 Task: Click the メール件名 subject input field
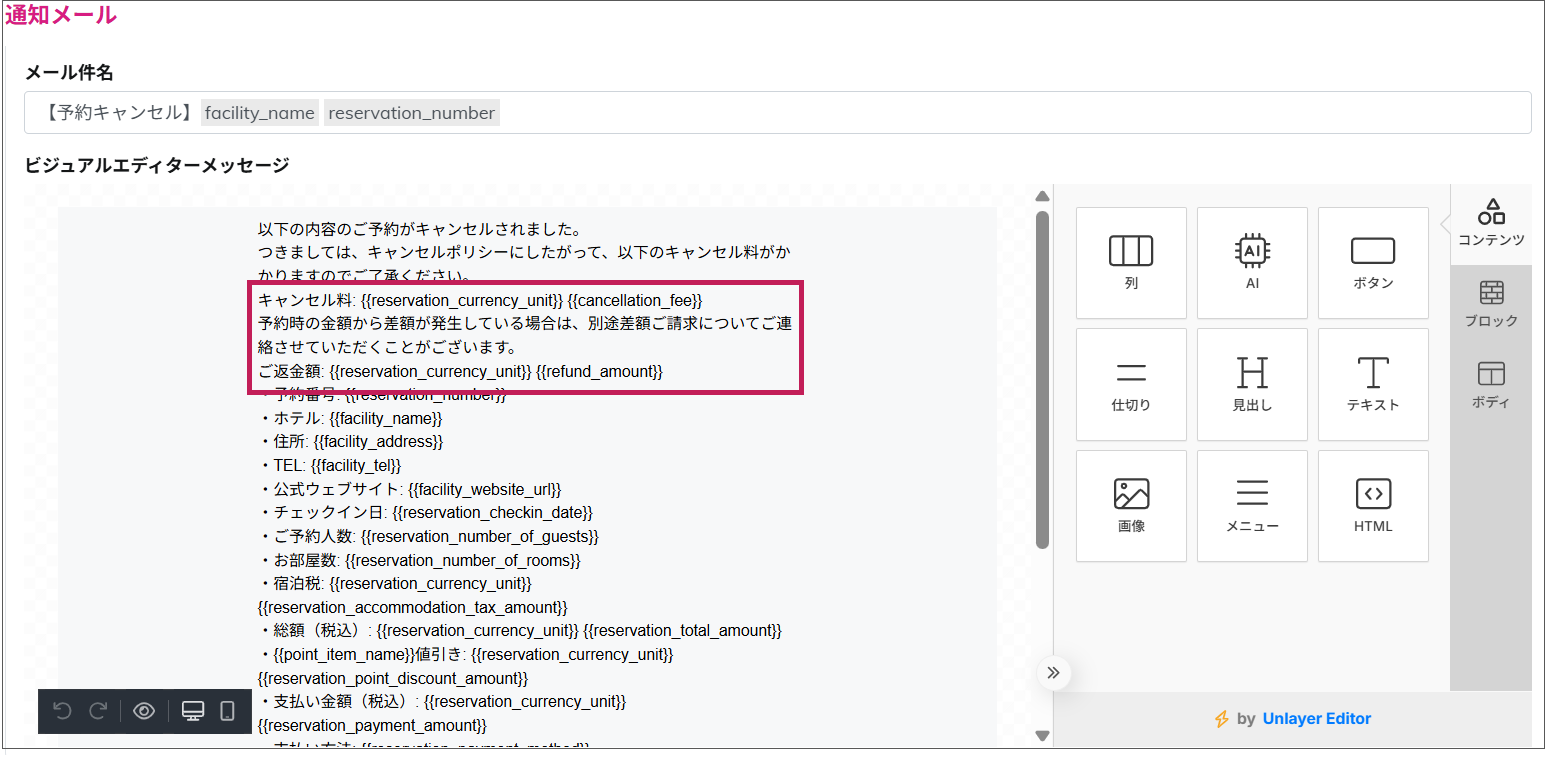click(900, 113)
